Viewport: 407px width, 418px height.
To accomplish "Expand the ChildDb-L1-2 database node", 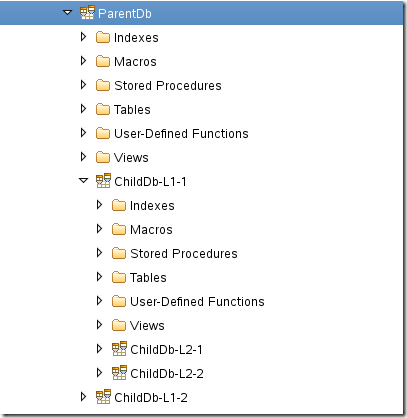I will pos(84,397).
